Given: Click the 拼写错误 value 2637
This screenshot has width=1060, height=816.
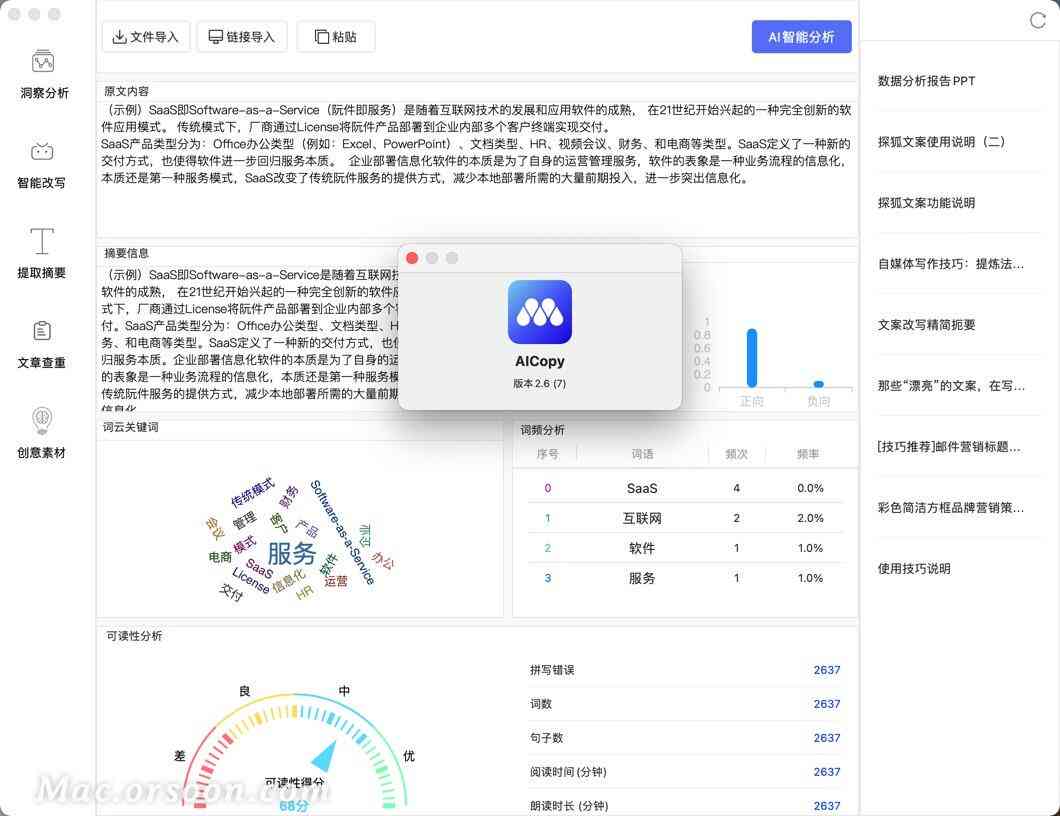Looking at the screenshot, I should pyautogui.click(x=827, y=670).
